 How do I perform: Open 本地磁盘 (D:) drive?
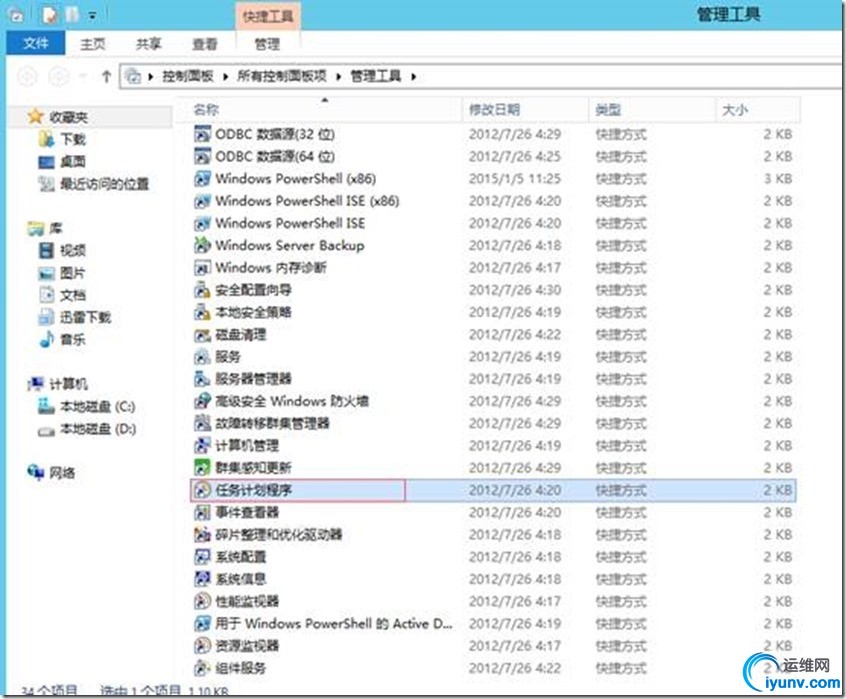(x=98, y=429)
